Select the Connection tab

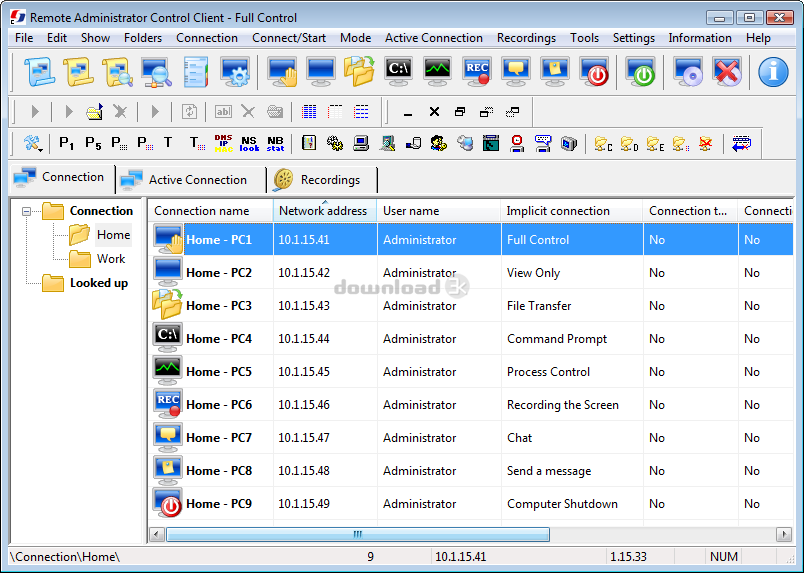pyautogui.click(x=62, y=177)
